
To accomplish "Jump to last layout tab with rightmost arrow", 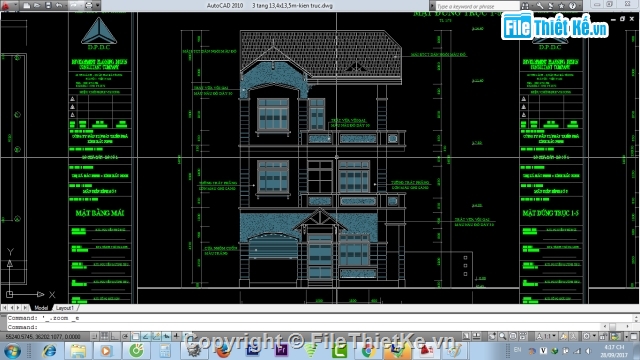I will pyautogui.click(x=25, y=308).
